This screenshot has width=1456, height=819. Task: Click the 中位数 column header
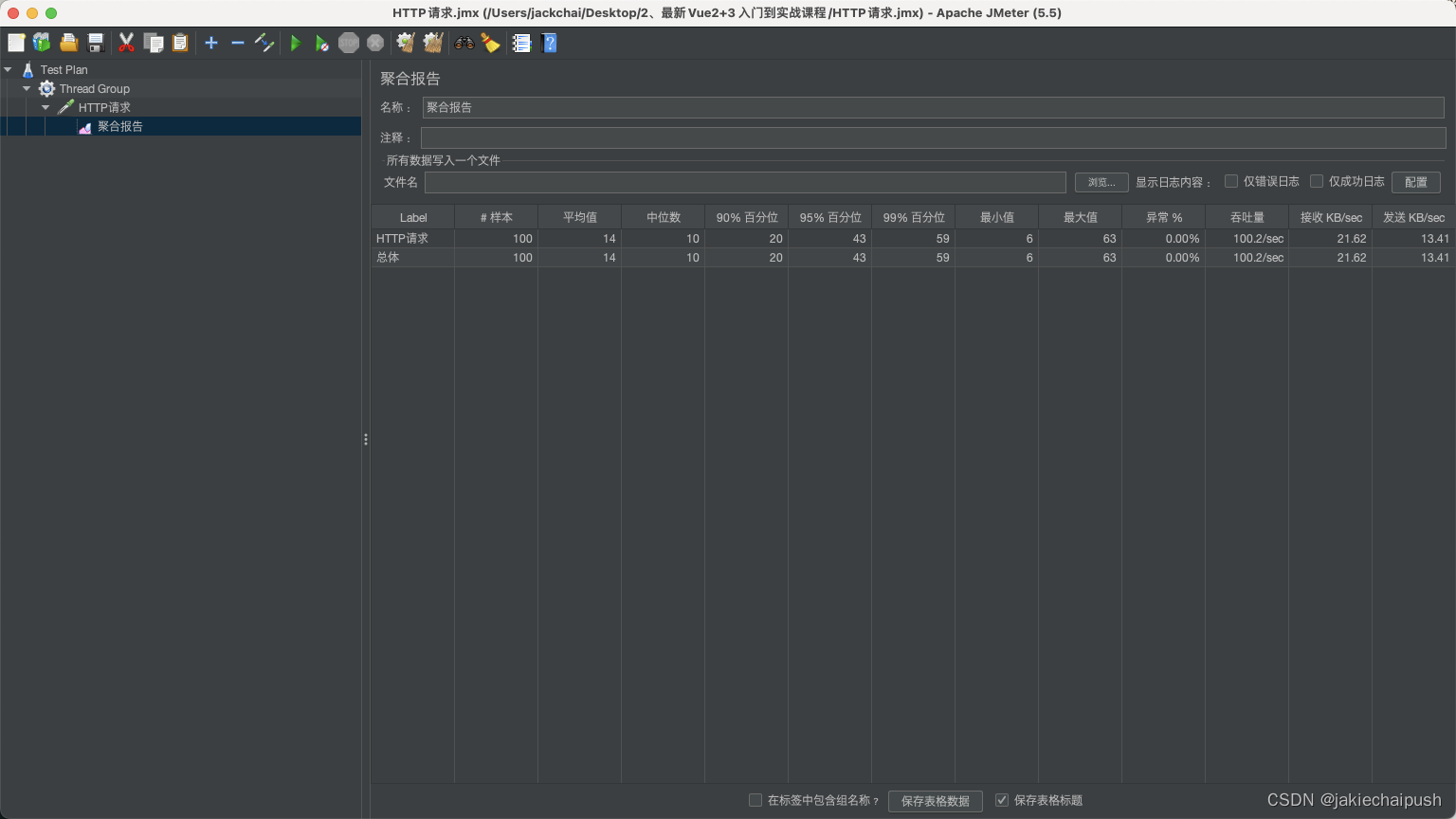(664, 217)
